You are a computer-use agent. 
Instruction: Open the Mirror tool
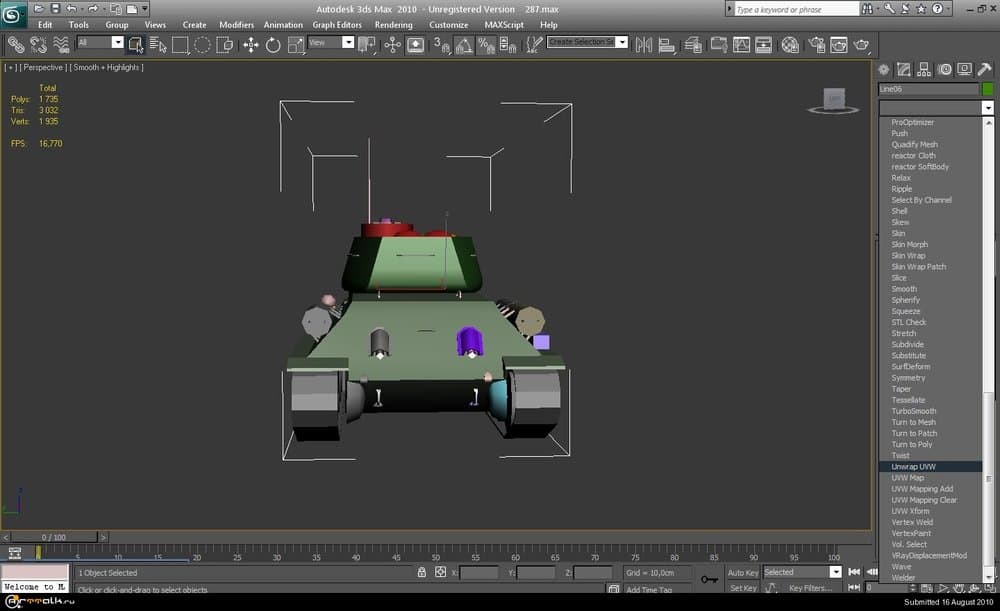643,45
